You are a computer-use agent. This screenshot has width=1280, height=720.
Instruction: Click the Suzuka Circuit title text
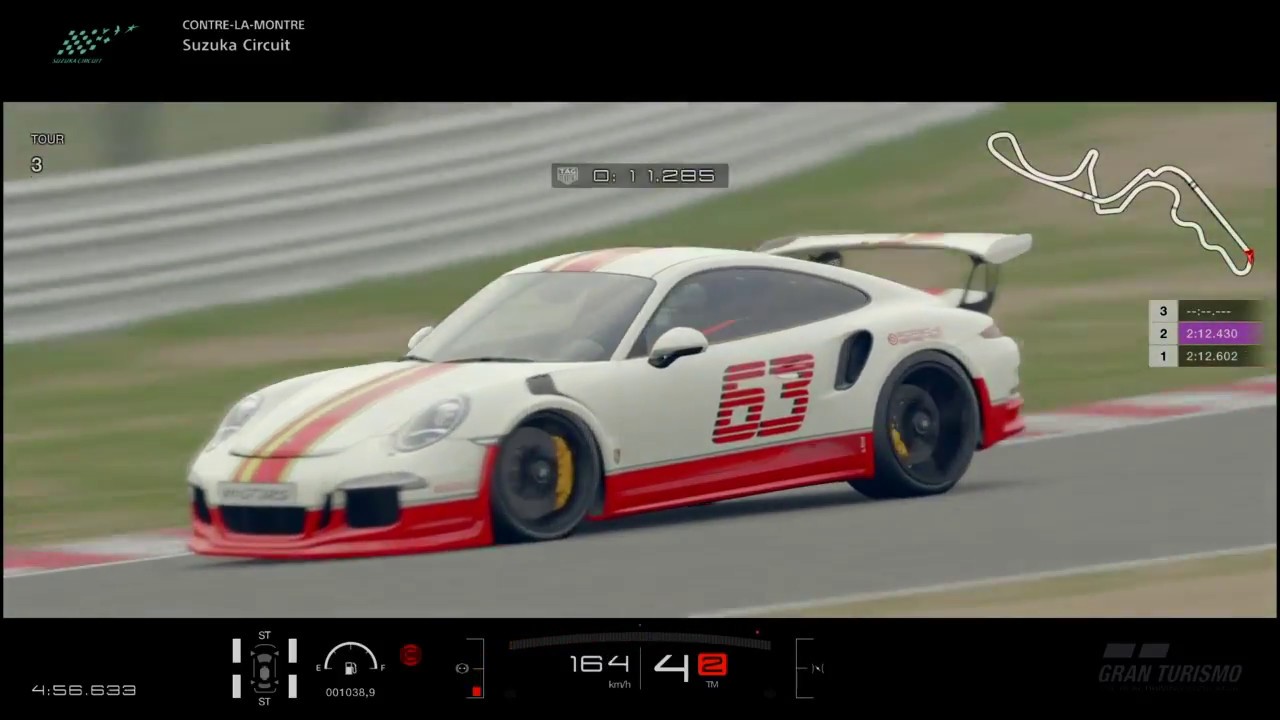pos(236,45)
